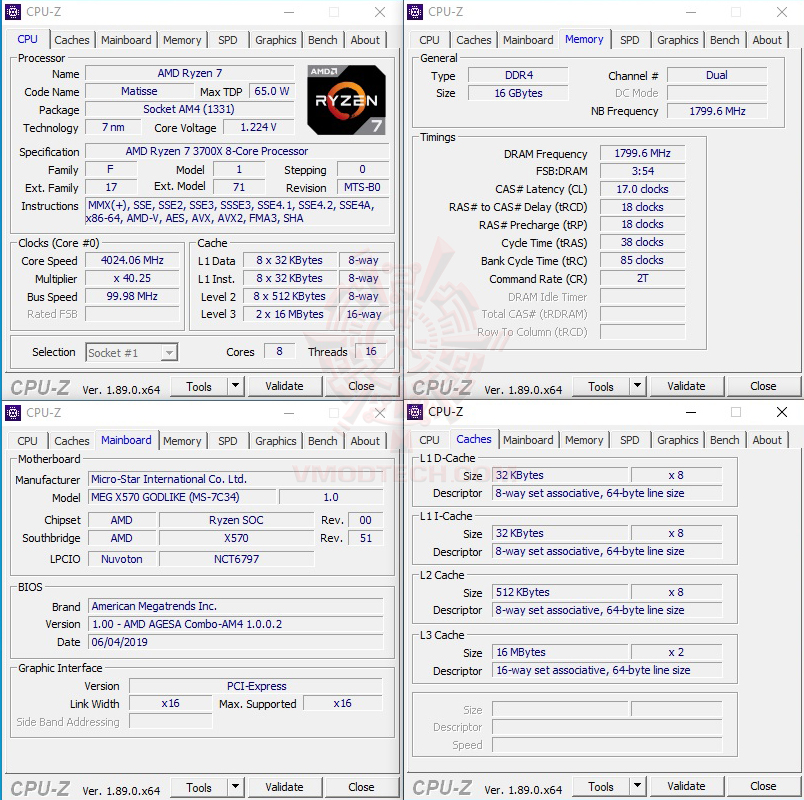
Task: Click the Code Name value Matisse
Action: click(x=139, y=91)
